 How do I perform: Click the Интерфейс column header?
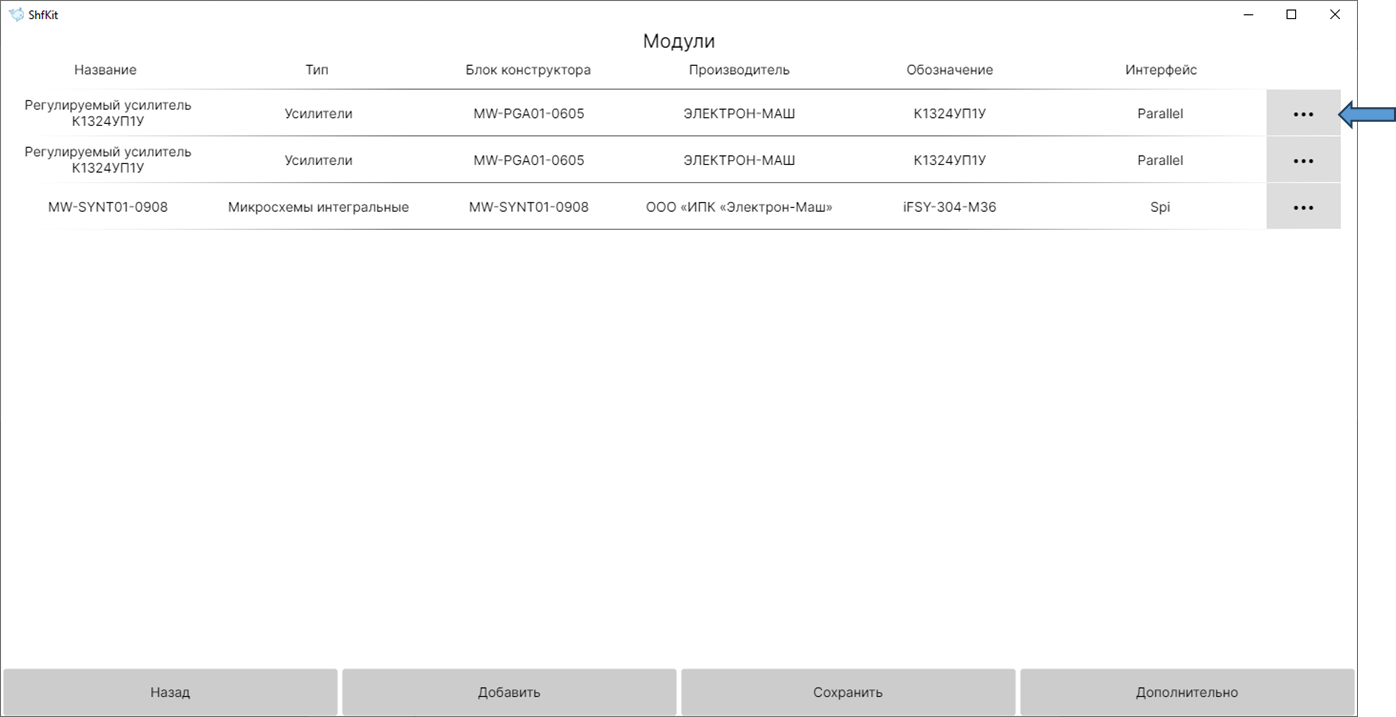1161,70
